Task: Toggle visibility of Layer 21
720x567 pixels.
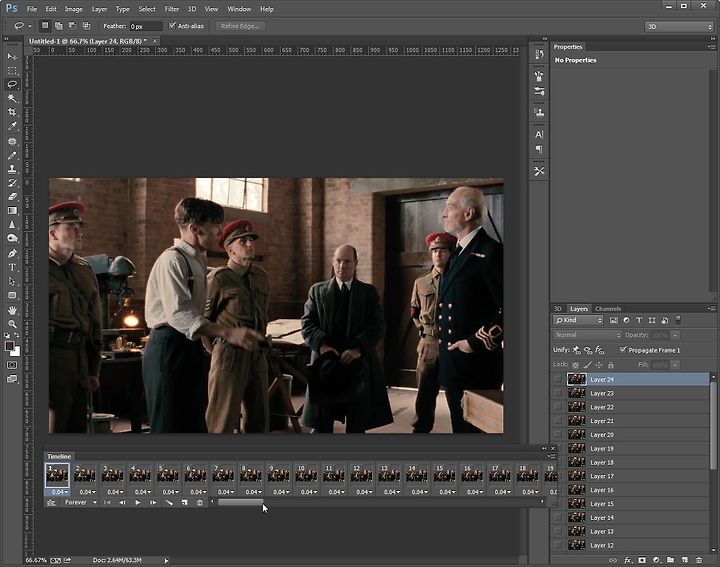Action: pos(558,421)
